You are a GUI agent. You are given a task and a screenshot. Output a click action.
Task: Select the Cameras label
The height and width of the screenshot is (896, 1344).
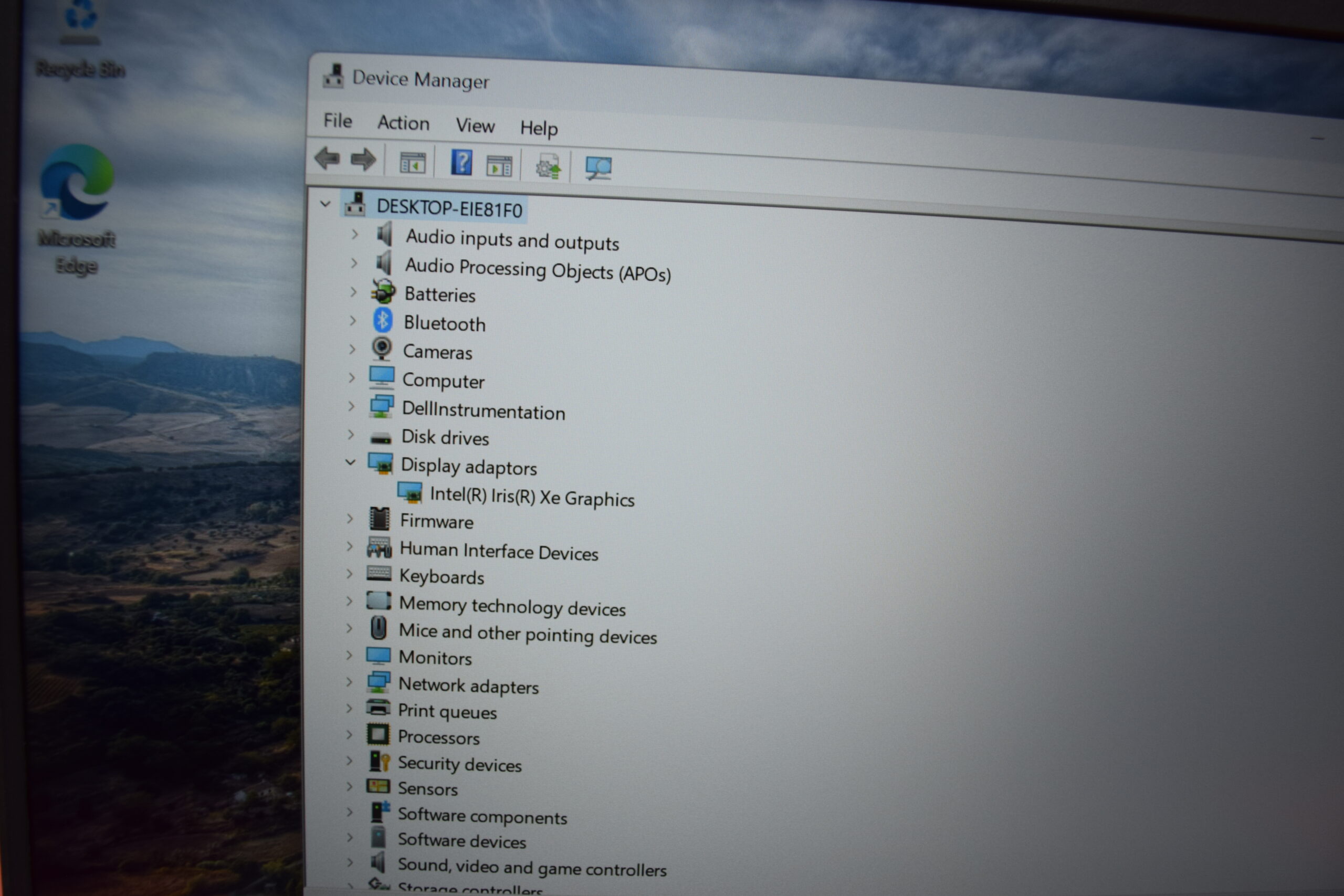click(438, 352)
